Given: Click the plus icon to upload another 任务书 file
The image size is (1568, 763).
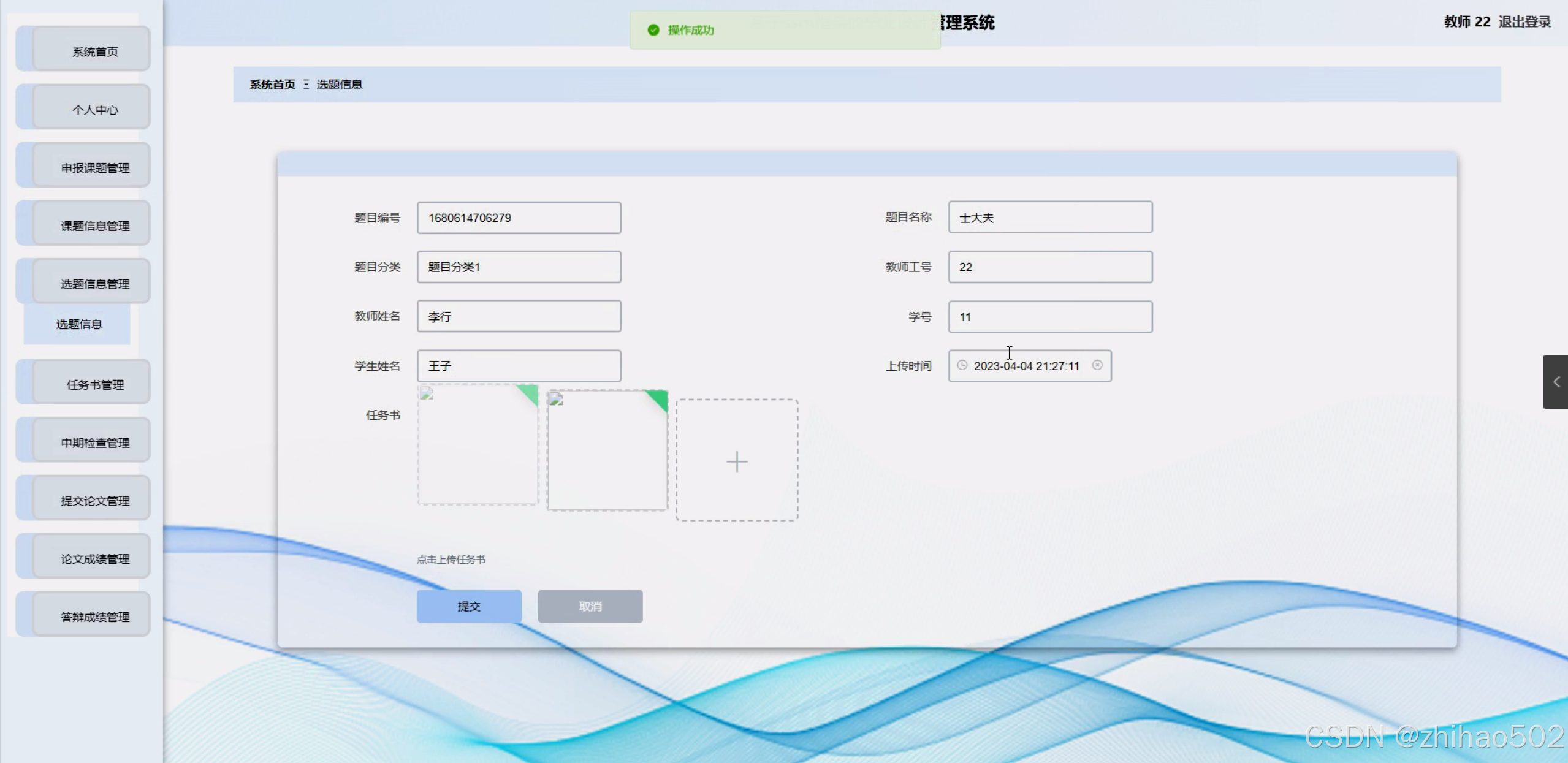Looking at the screenshot, I should tap(736, 461).
